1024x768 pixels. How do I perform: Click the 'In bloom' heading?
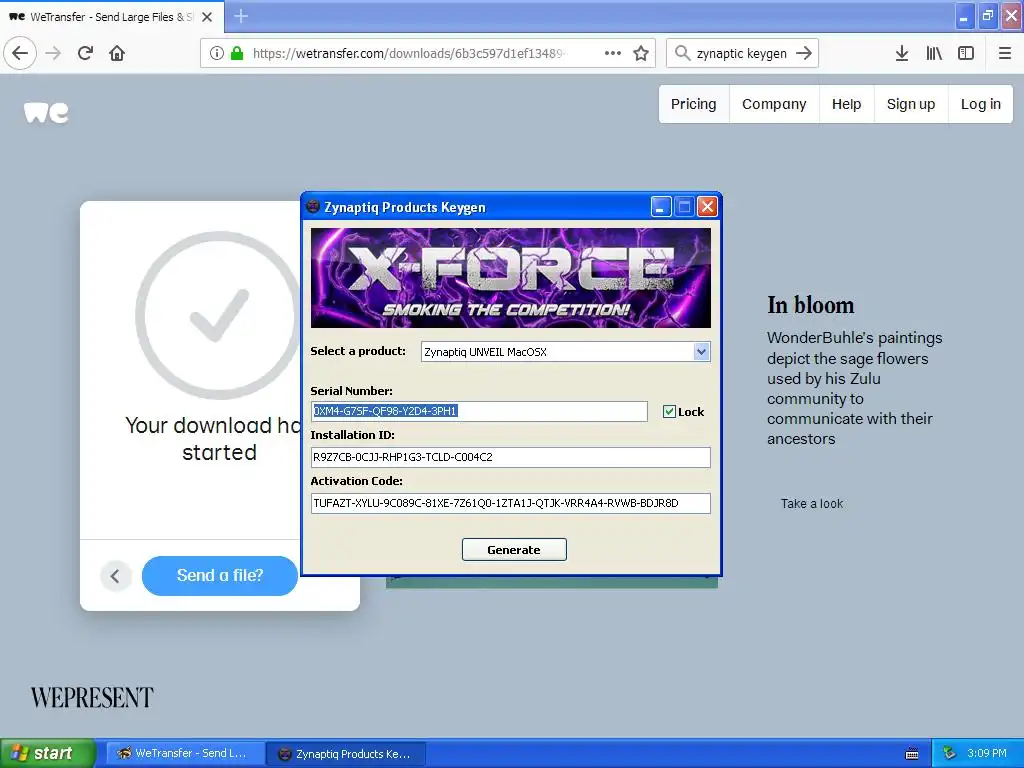[x=810, y=305]
